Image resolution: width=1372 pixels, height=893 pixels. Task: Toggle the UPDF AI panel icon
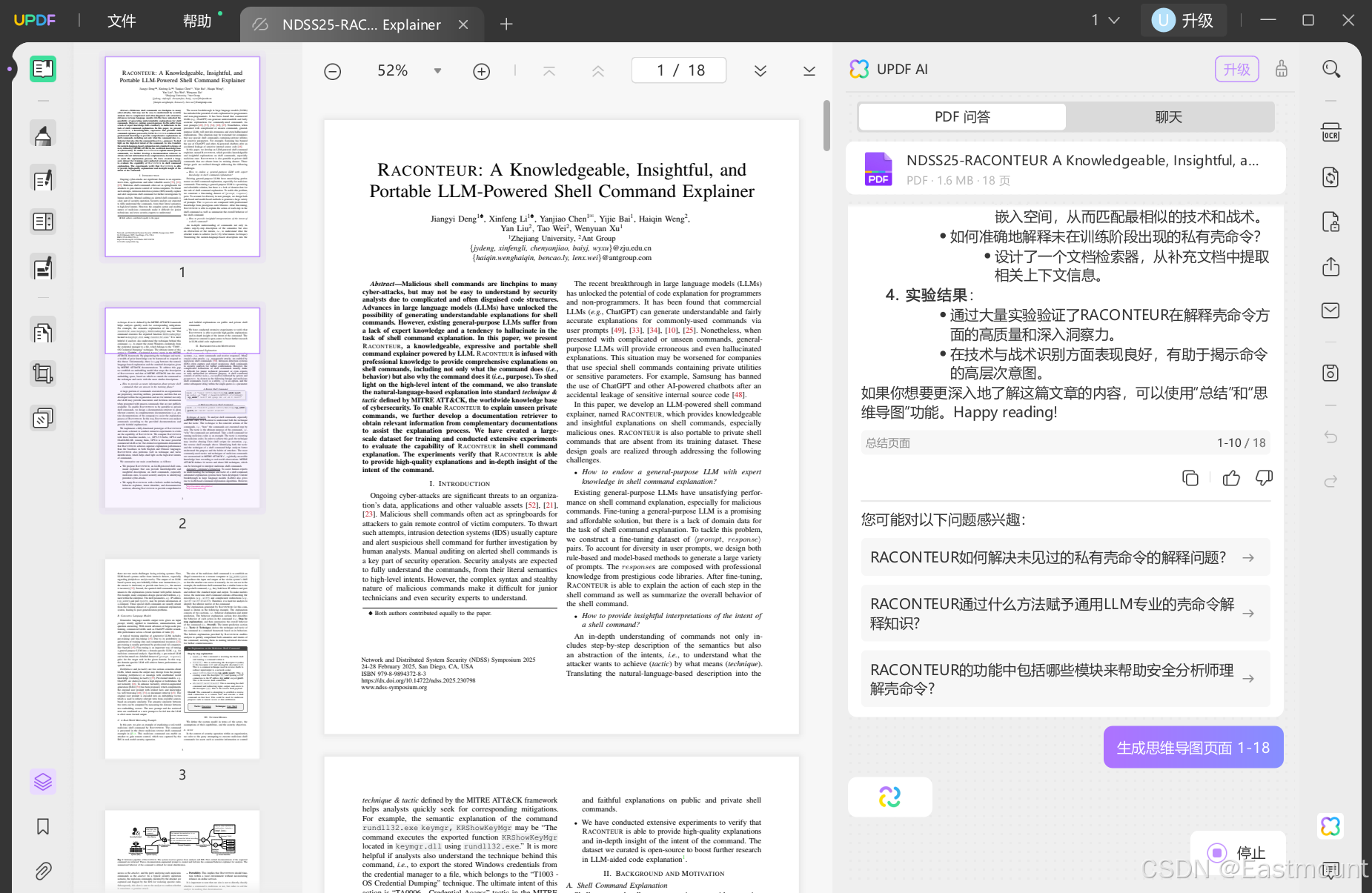[x=1330, y=826]
